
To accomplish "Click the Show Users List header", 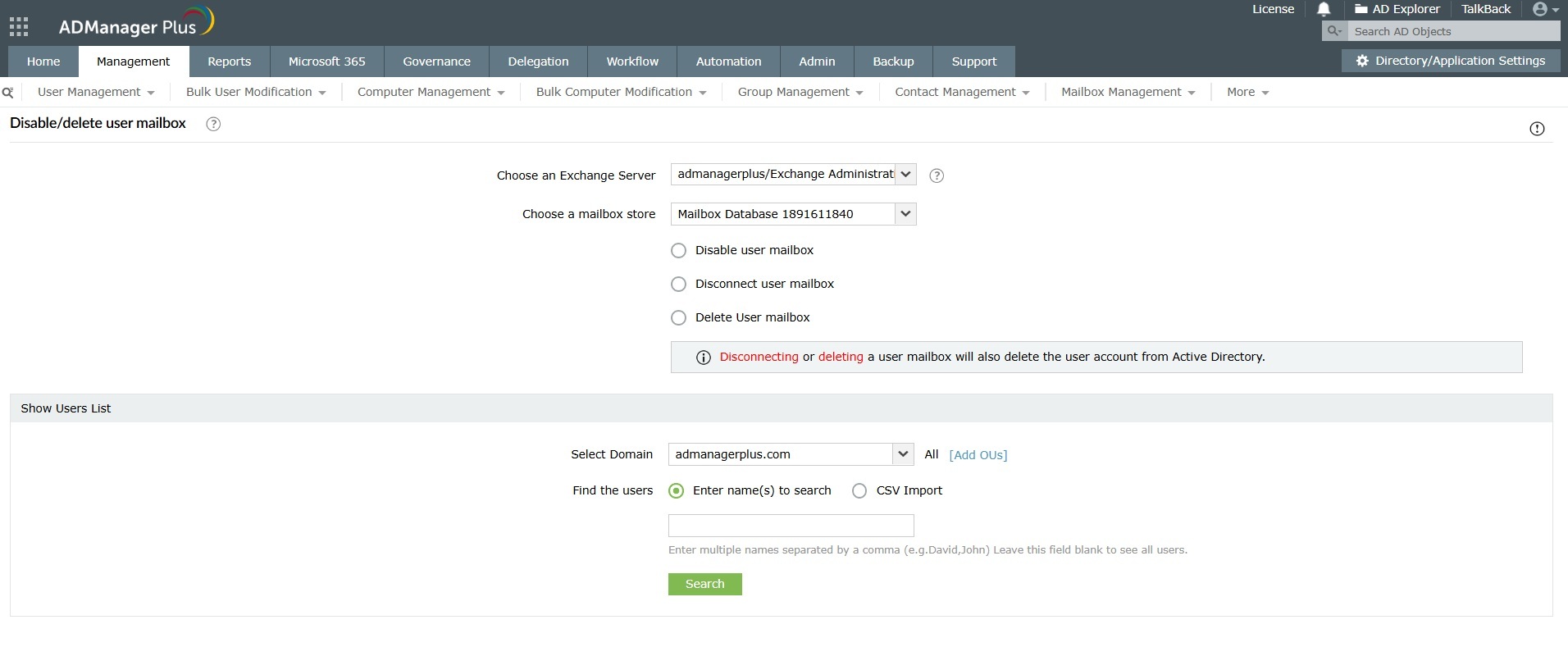I will [x=781, y=408].
